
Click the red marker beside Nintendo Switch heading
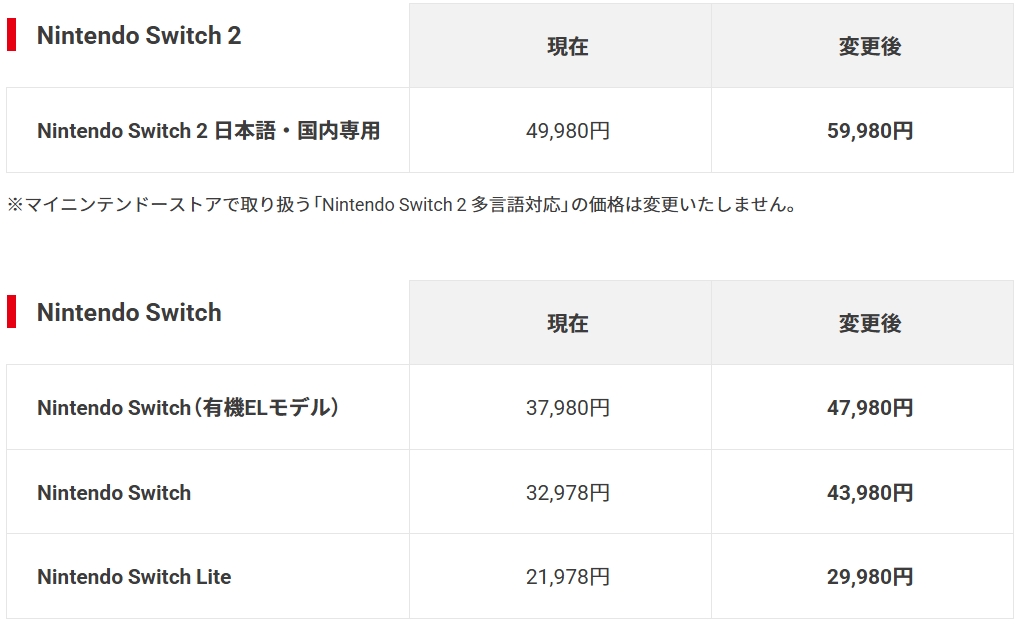pyautogui.click(x=11, y=312)
